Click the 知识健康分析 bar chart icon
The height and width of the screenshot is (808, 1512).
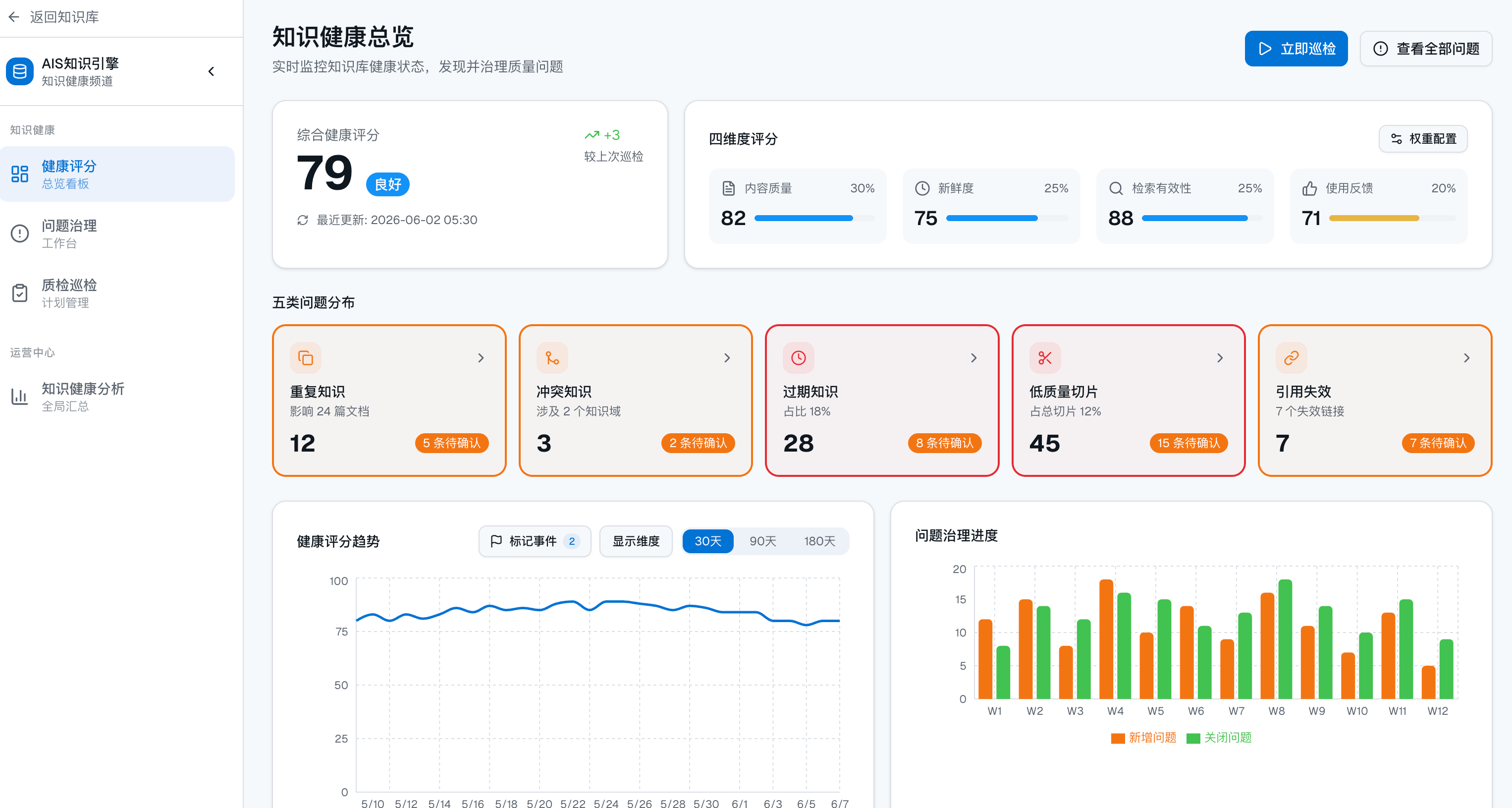point(20,397)
